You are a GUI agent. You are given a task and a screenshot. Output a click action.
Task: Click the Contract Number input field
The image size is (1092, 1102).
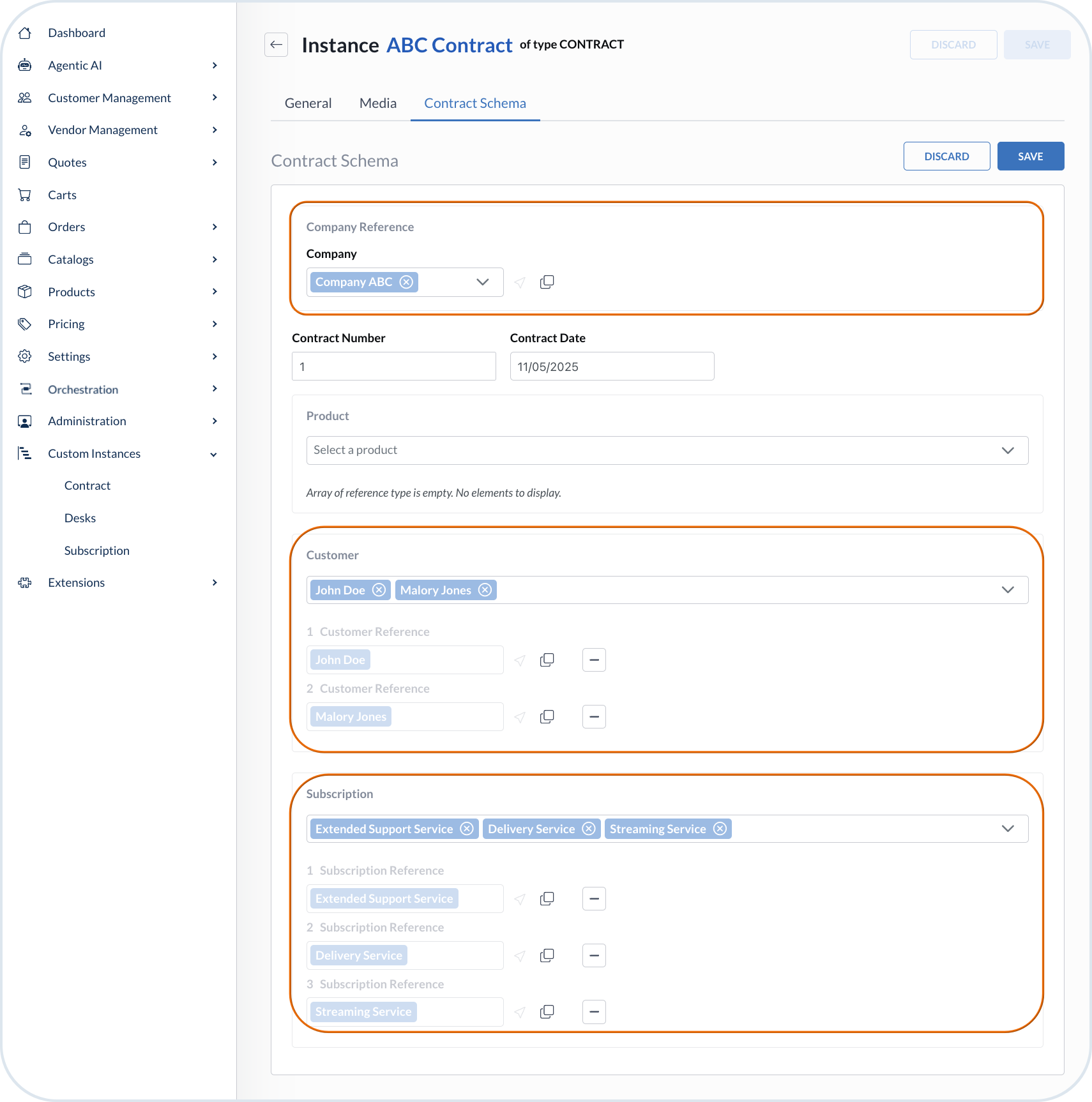click(393, 367)
